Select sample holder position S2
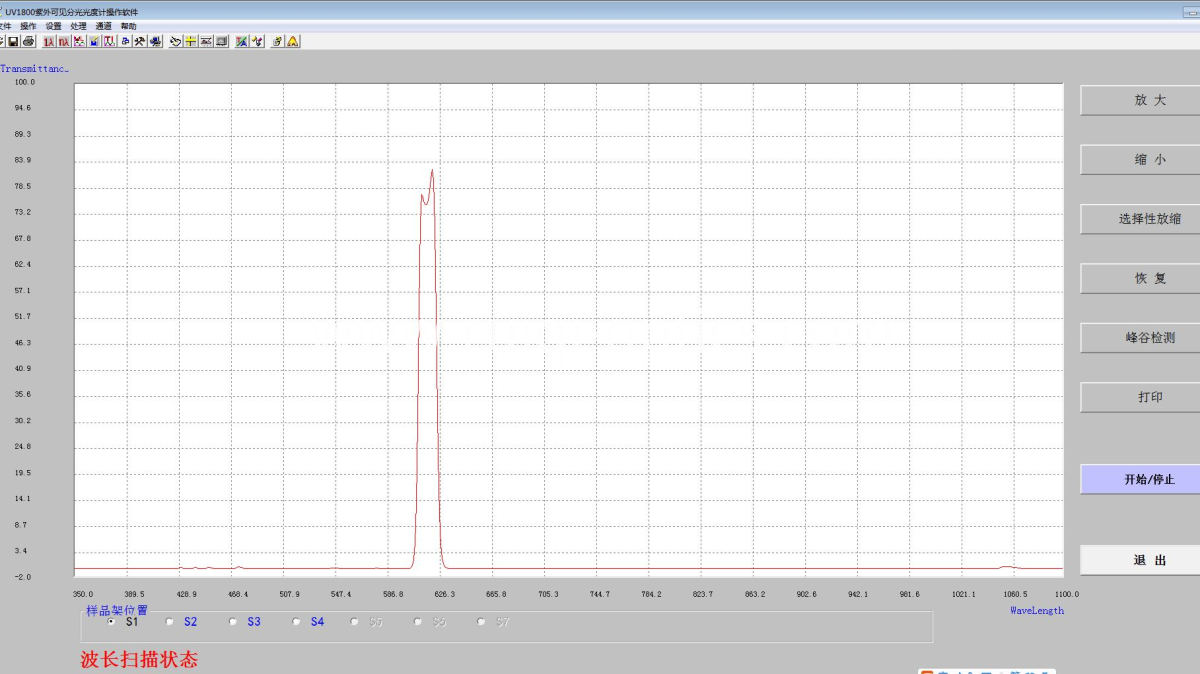 [169, 622]
